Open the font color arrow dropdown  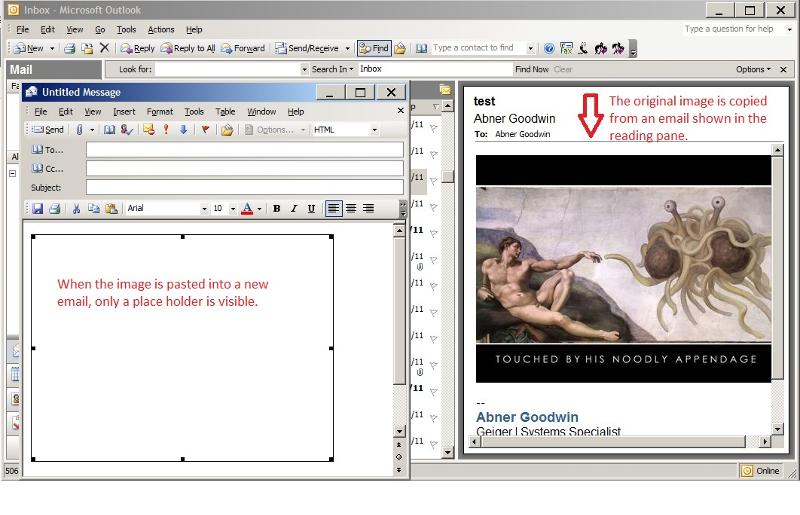coord(259,208)
